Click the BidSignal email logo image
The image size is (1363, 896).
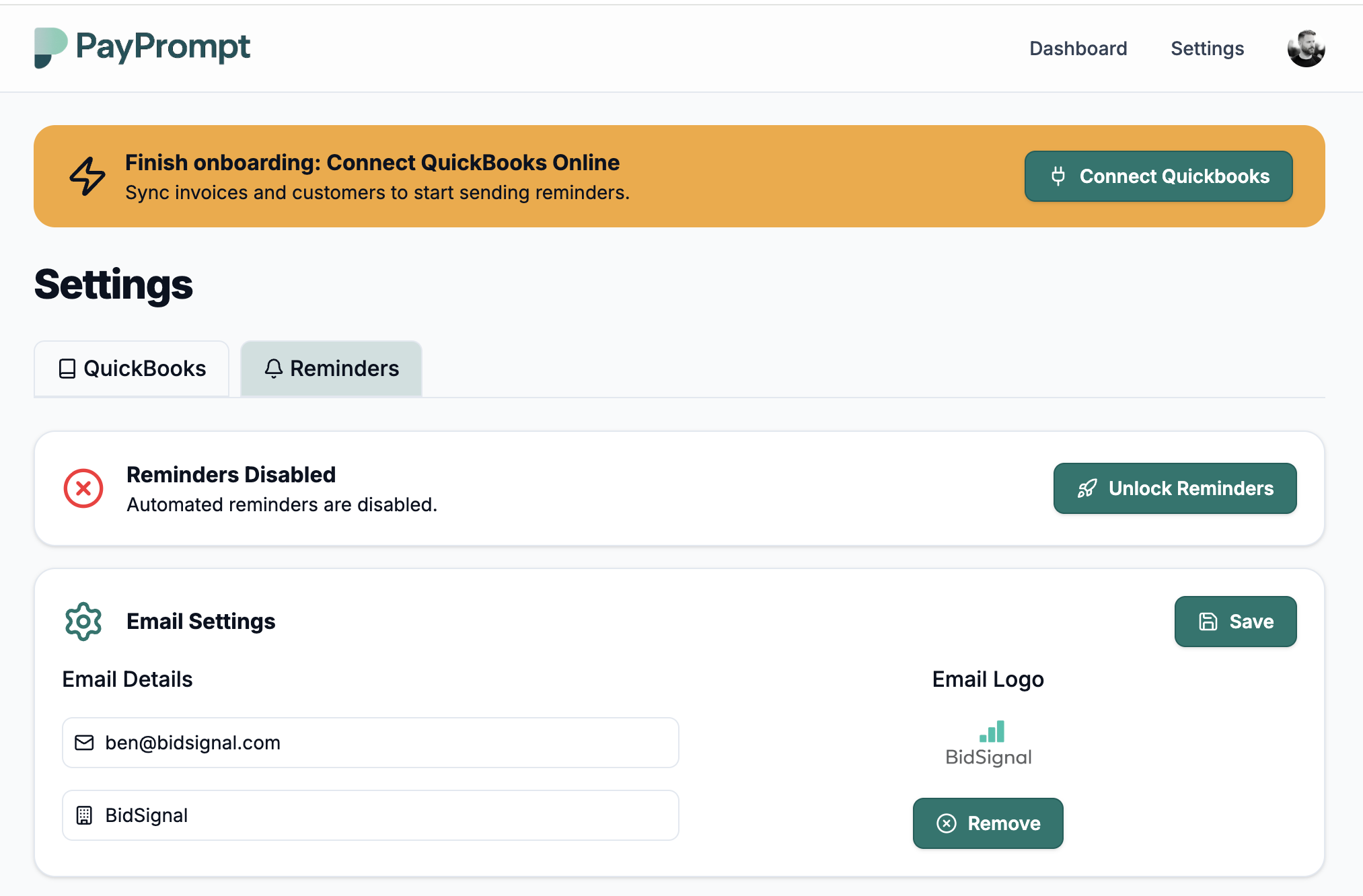(988, 744)
